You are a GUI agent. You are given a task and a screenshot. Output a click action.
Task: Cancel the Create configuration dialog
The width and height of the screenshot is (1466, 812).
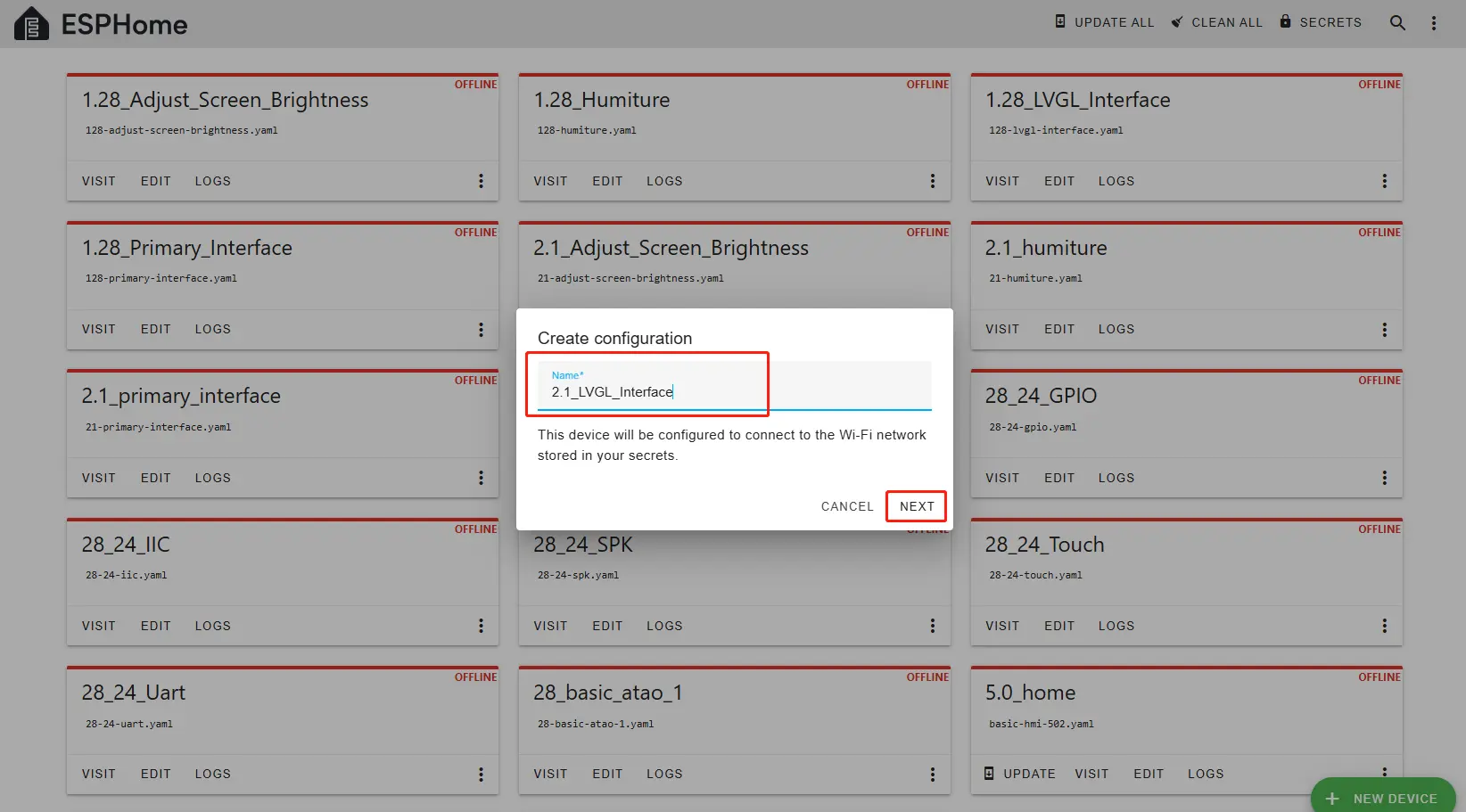tap(846, 506)
